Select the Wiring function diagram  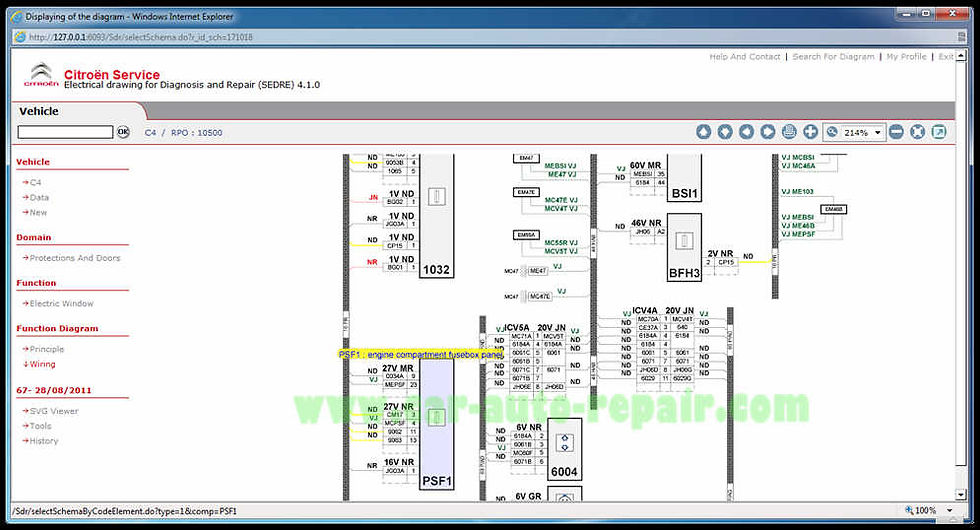42,364
